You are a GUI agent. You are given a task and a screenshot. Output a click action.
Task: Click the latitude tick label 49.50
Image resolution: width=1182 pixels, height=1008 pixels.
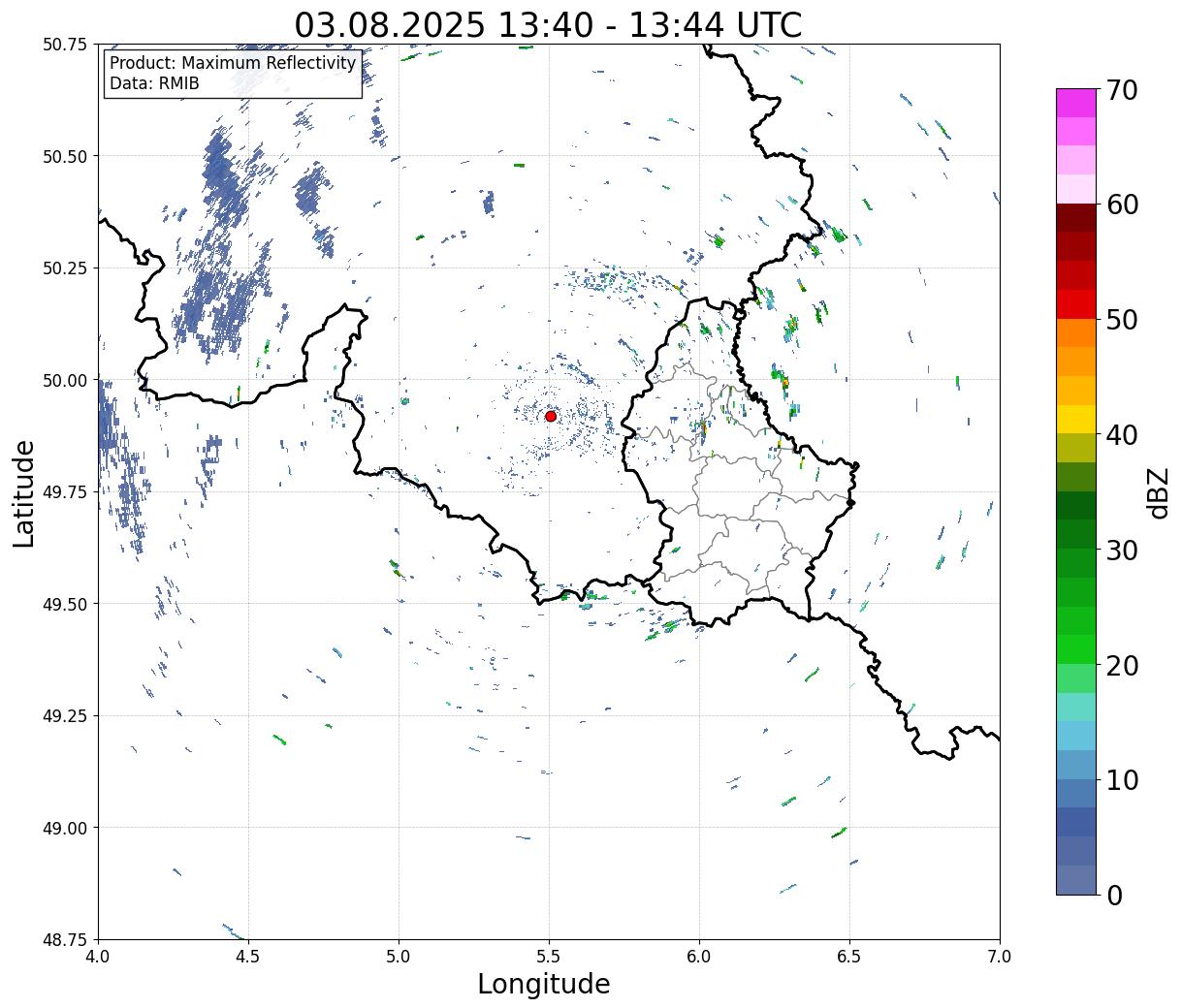coord(65,604)
